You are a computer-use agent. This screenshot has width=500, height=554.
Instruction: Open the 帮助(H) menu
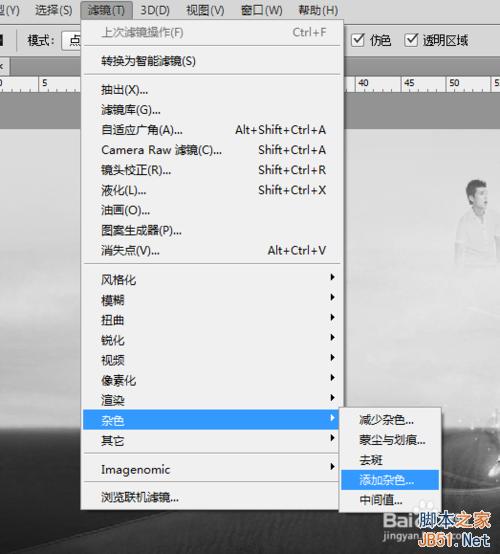(x=318, y=10)
